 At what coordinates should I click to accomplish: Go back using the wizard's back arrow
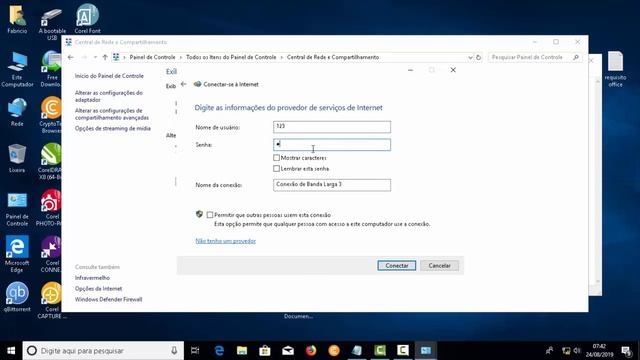coord(184,84)
